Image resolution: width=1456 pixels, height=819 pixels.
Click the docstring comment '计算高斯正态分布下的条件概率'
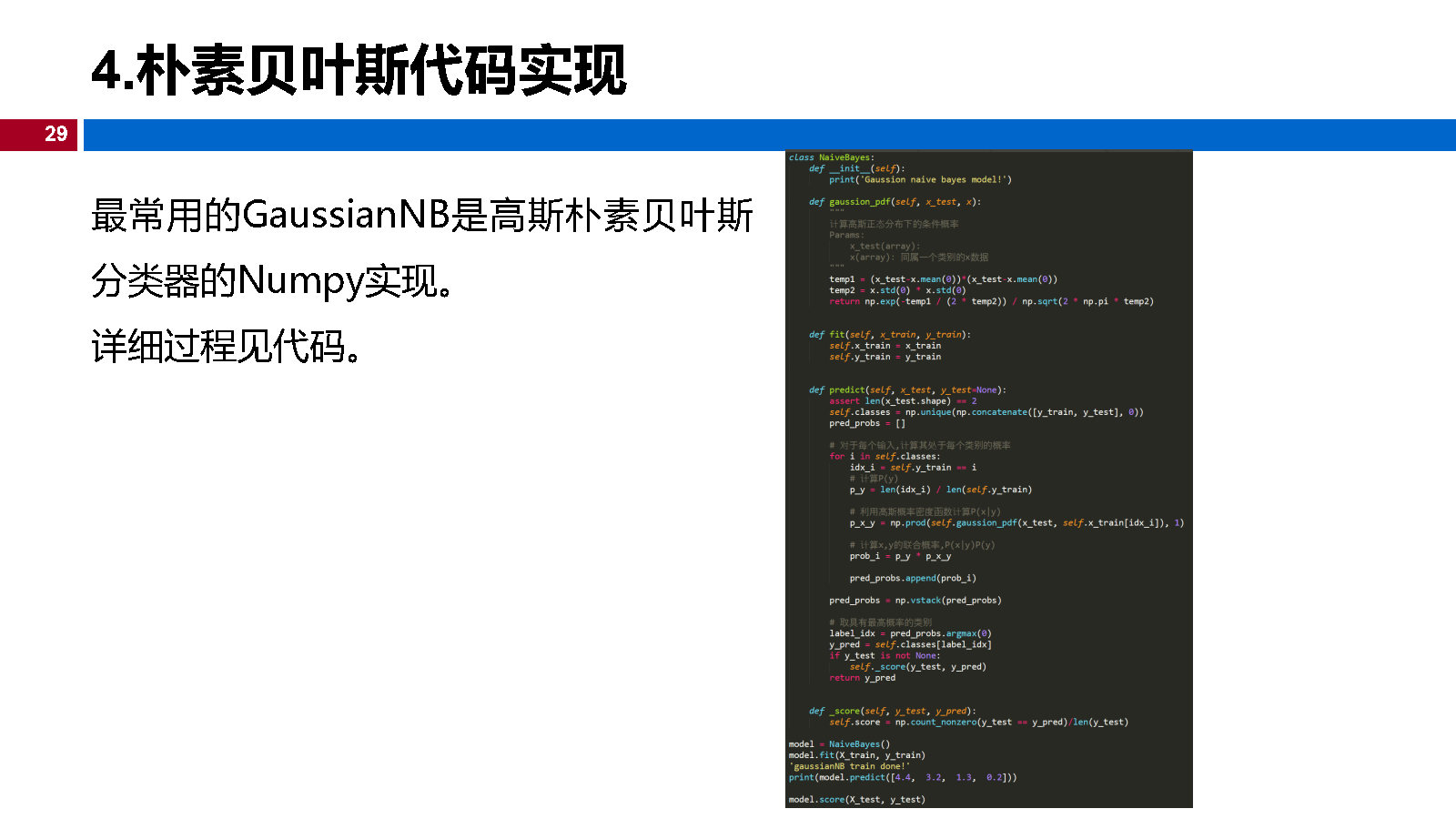894,224
